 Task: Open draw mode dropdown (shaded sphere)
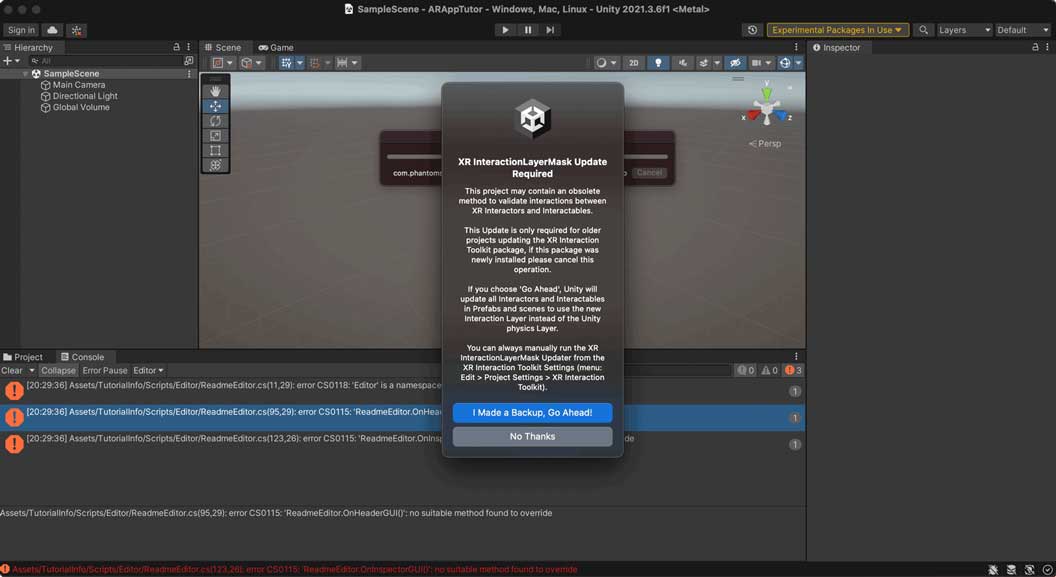tap(606, 63)
